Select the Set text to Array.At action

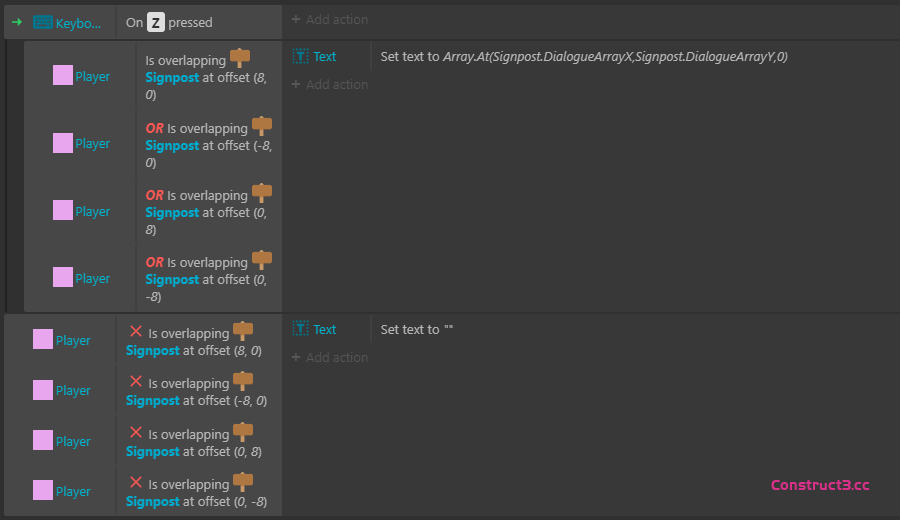584,57
